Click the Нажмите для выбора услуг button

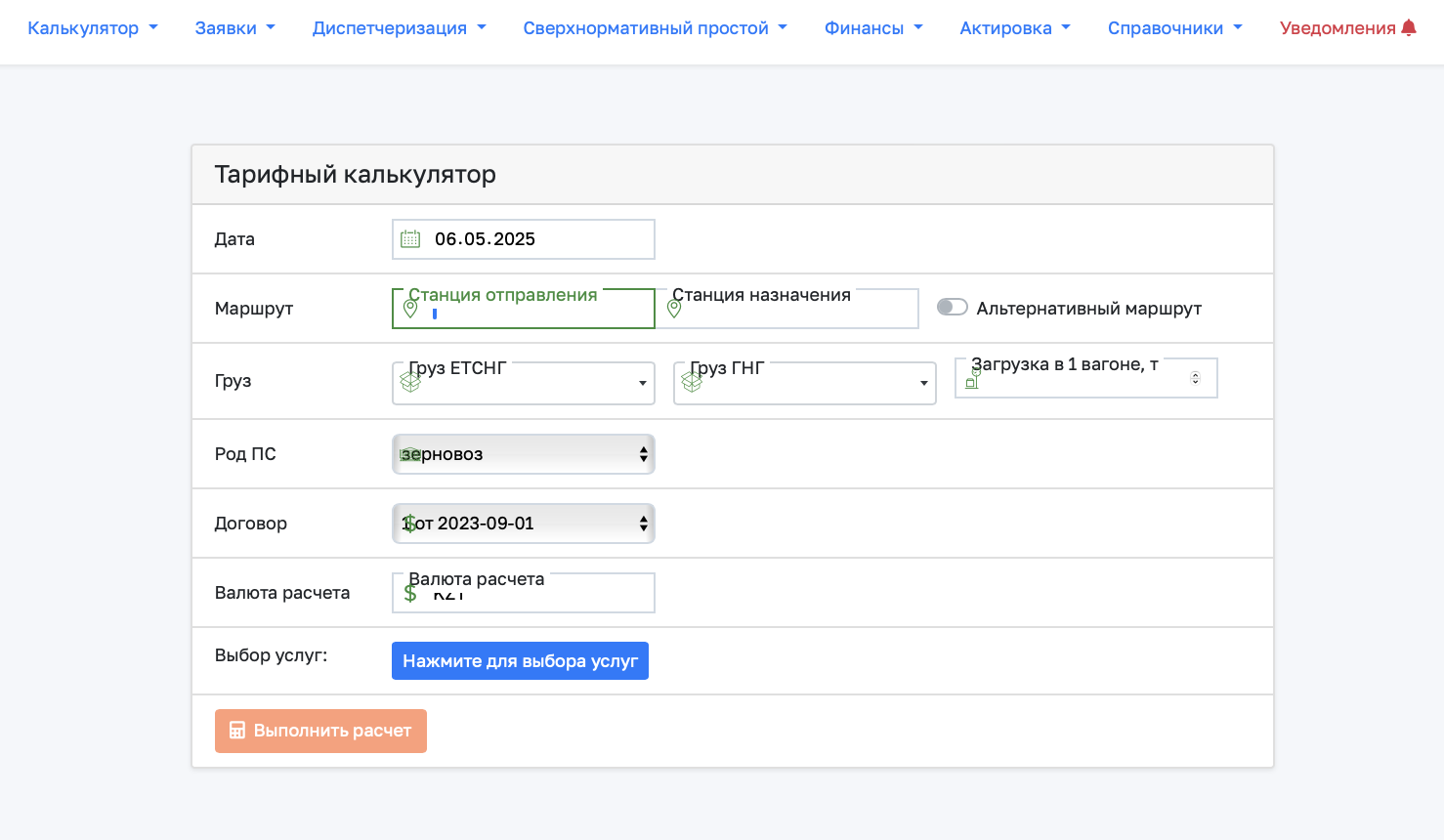coord(520,661)
